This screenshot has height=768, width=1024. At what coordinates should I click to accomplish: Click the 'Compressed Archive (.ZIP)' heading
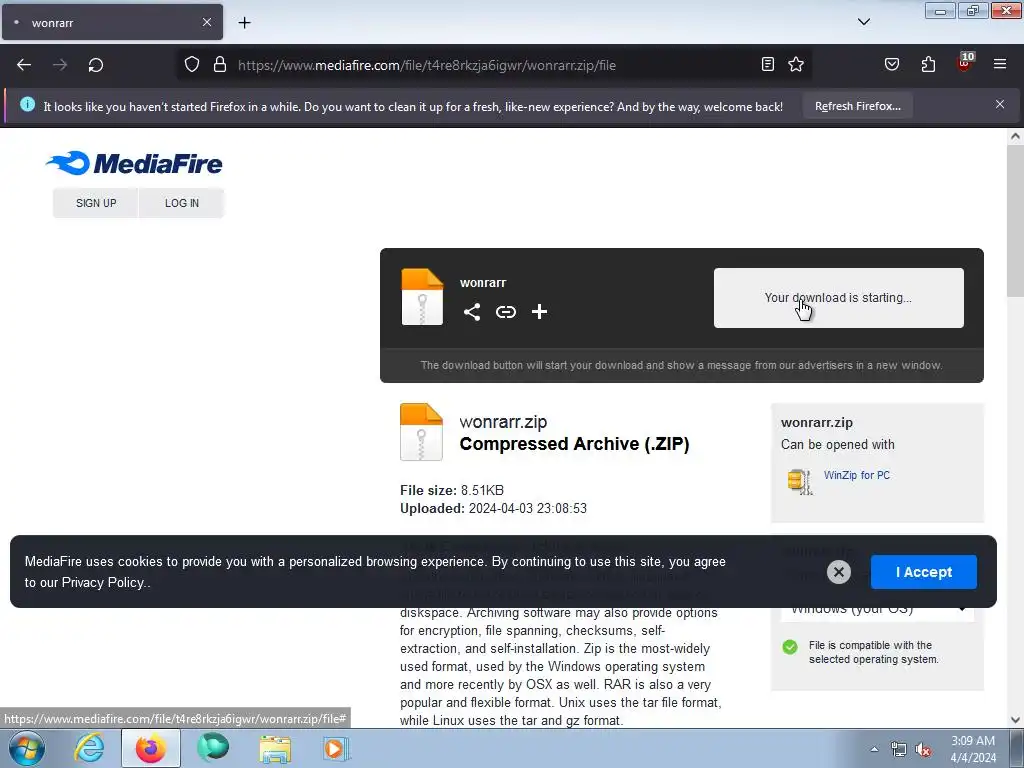pos(575,444)
